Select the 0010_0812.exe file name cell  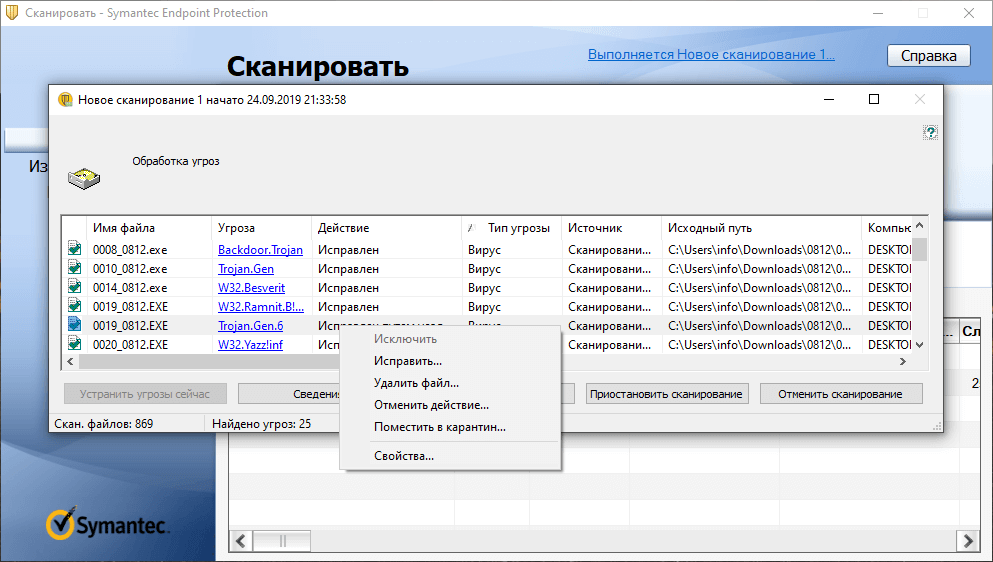click(130, 269)
